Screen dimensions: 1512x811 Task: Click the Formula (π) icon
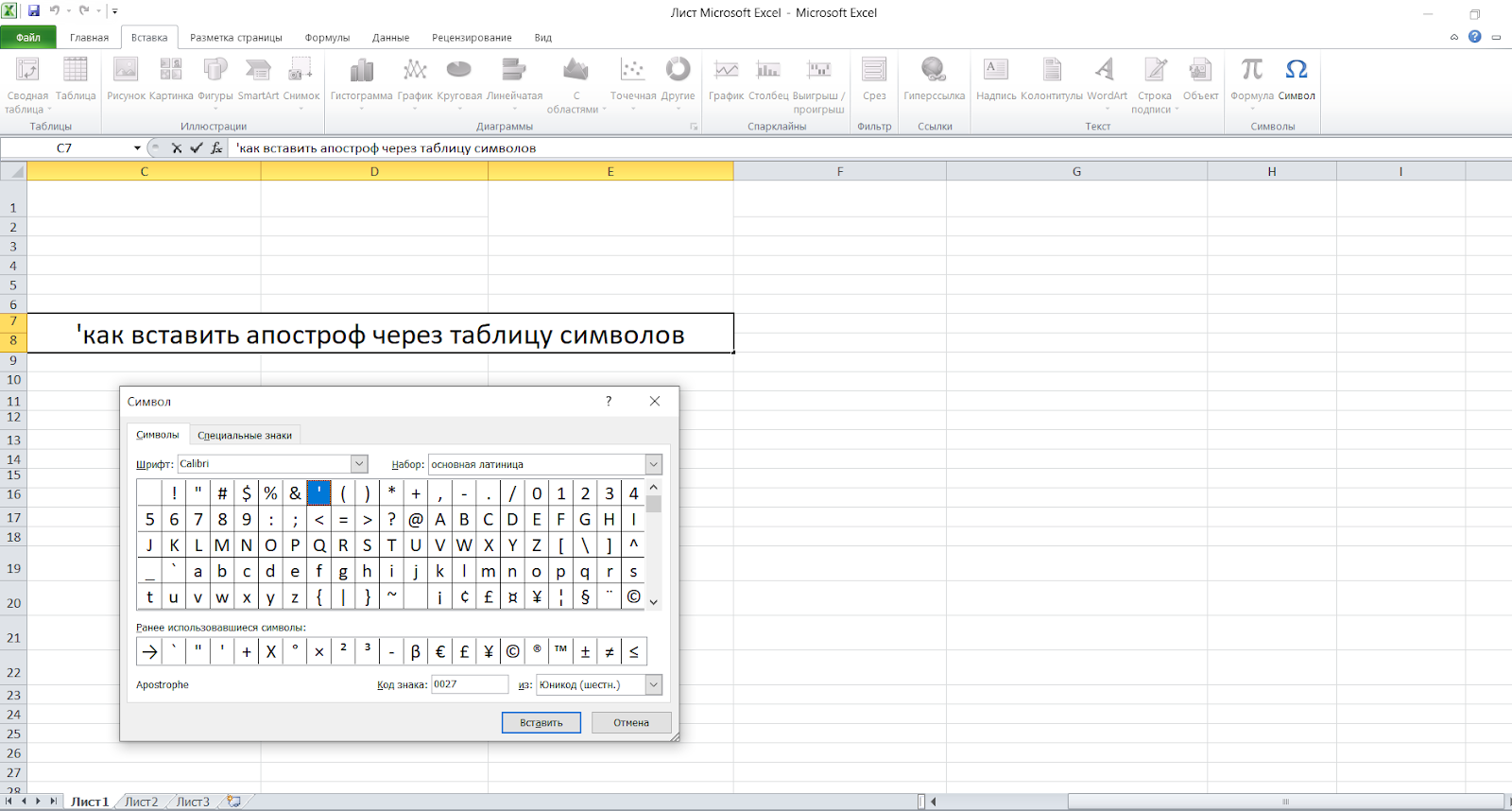tap(1252, 71)
